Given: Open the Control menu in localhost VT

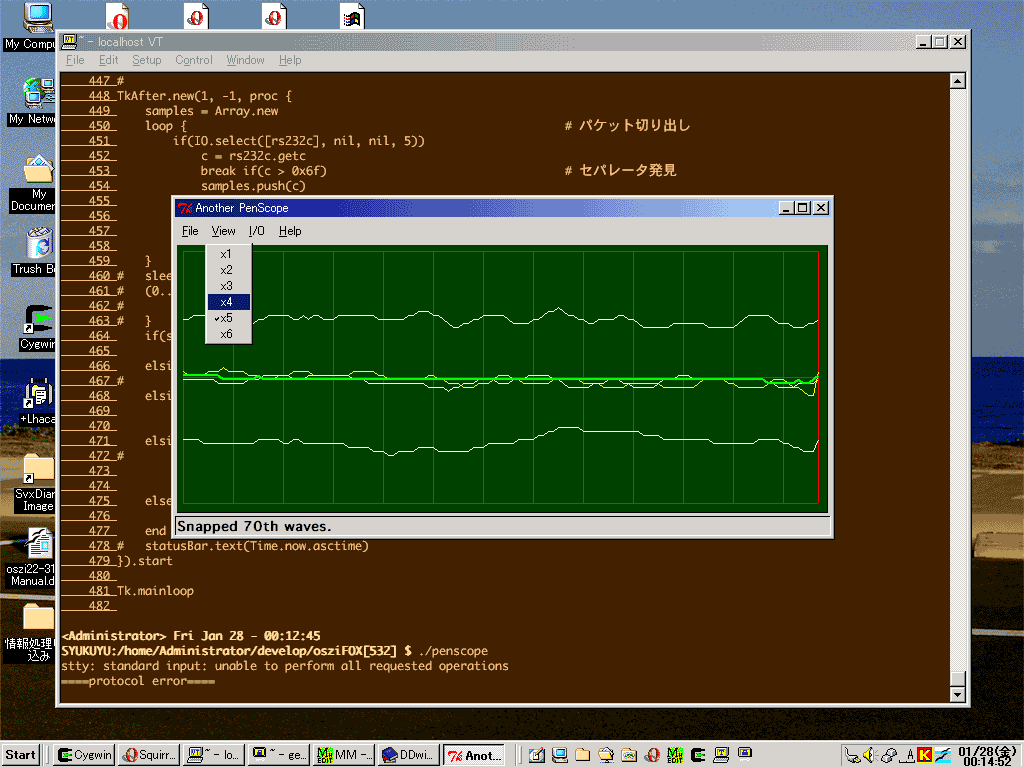Looking at the screenshot, I should [194, 60].
